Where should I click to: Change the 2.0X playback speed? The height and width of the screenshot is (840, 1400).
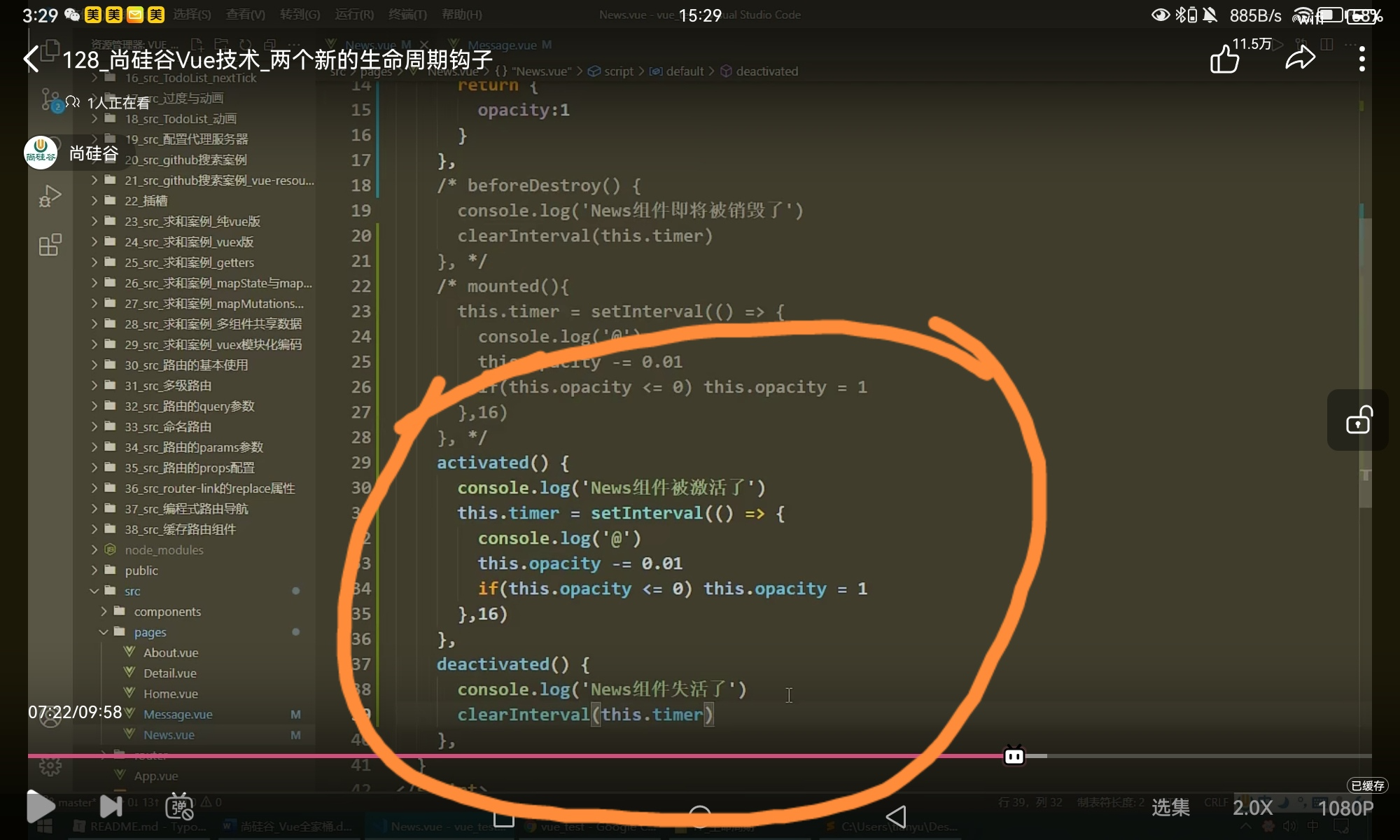click(x=1252, y=808)
